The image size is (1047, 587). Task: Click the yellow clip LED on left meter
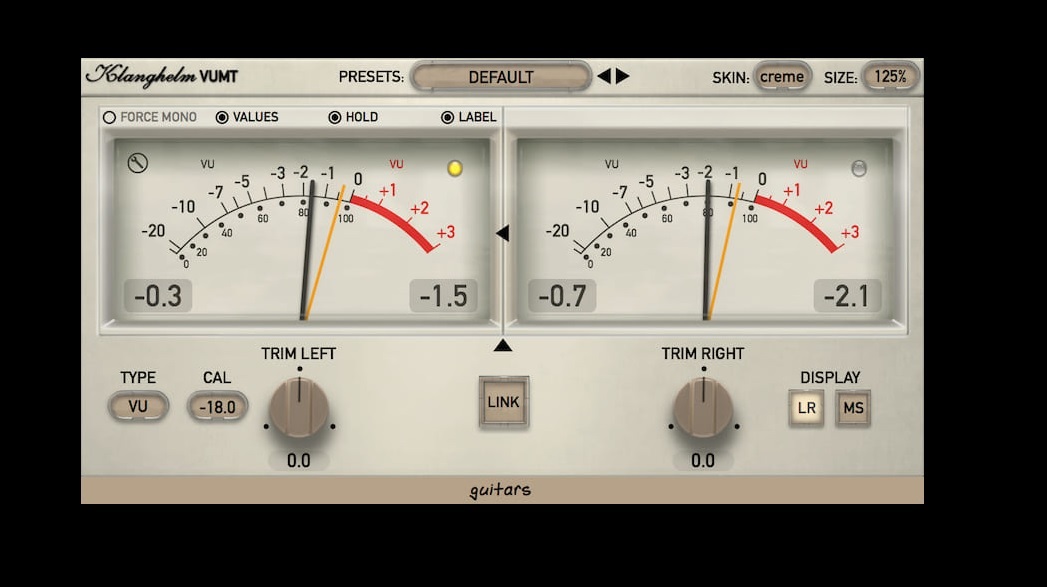pos(455,168)
